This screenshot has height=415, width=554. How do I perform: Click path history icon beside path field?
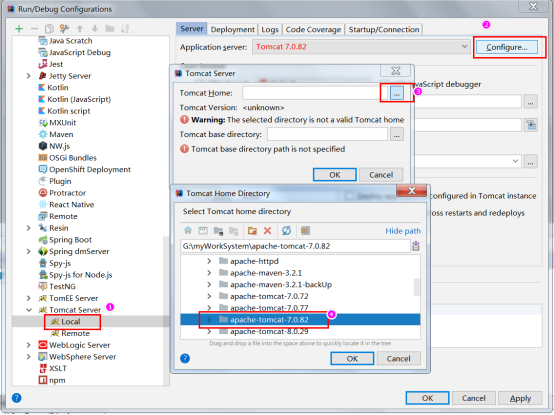(416, 246)
